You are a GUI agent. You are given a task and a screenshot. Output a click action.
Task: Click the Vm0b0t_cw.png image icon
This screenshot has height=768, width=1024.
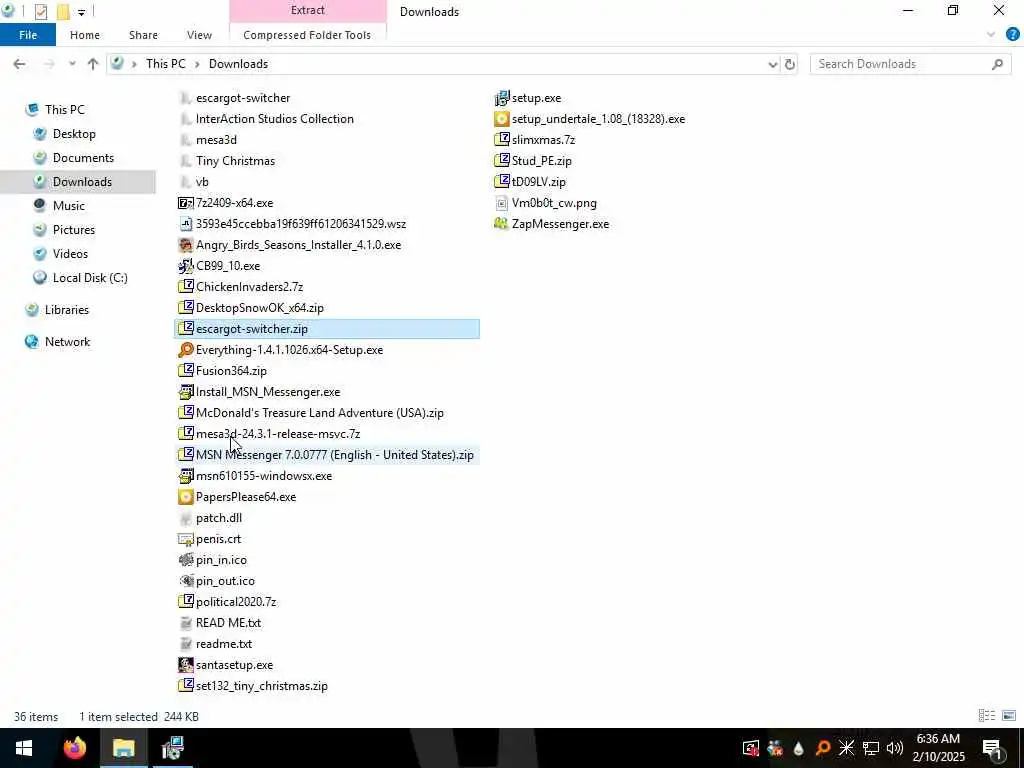coord(501,203)
